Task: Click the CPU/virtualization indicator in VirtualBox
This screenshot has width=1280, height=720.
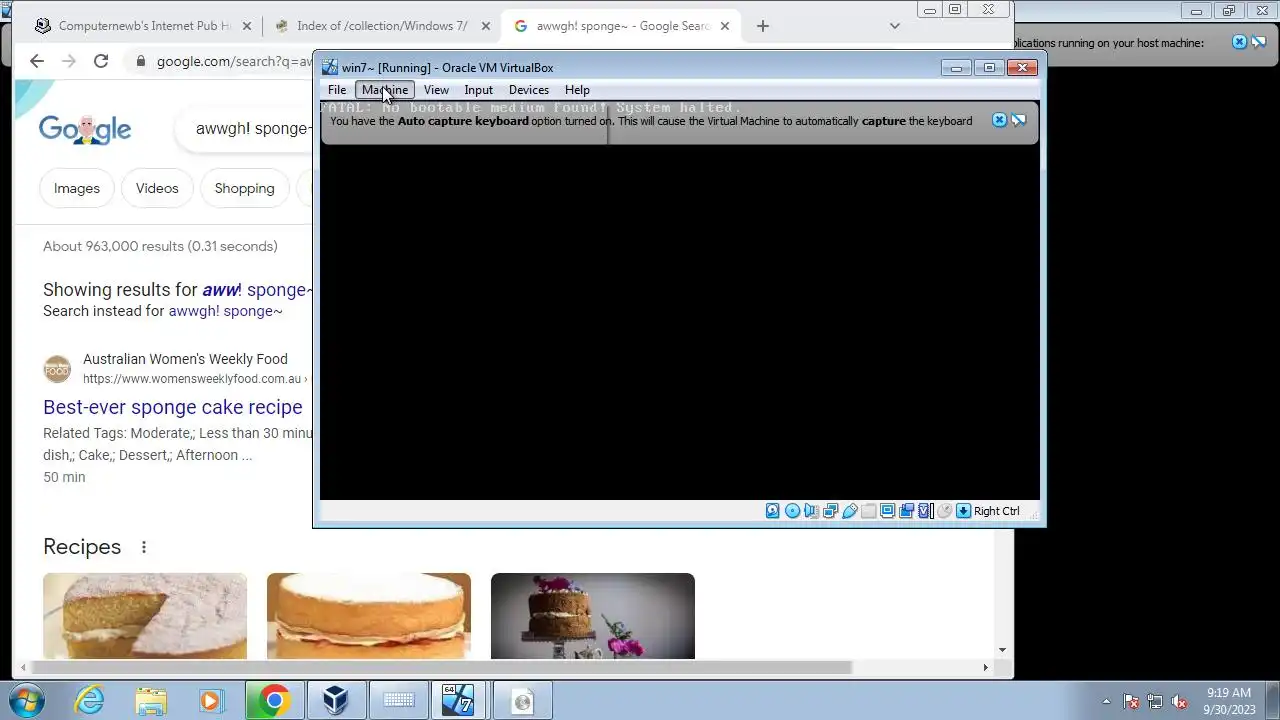Action: [x=925, y=511]
